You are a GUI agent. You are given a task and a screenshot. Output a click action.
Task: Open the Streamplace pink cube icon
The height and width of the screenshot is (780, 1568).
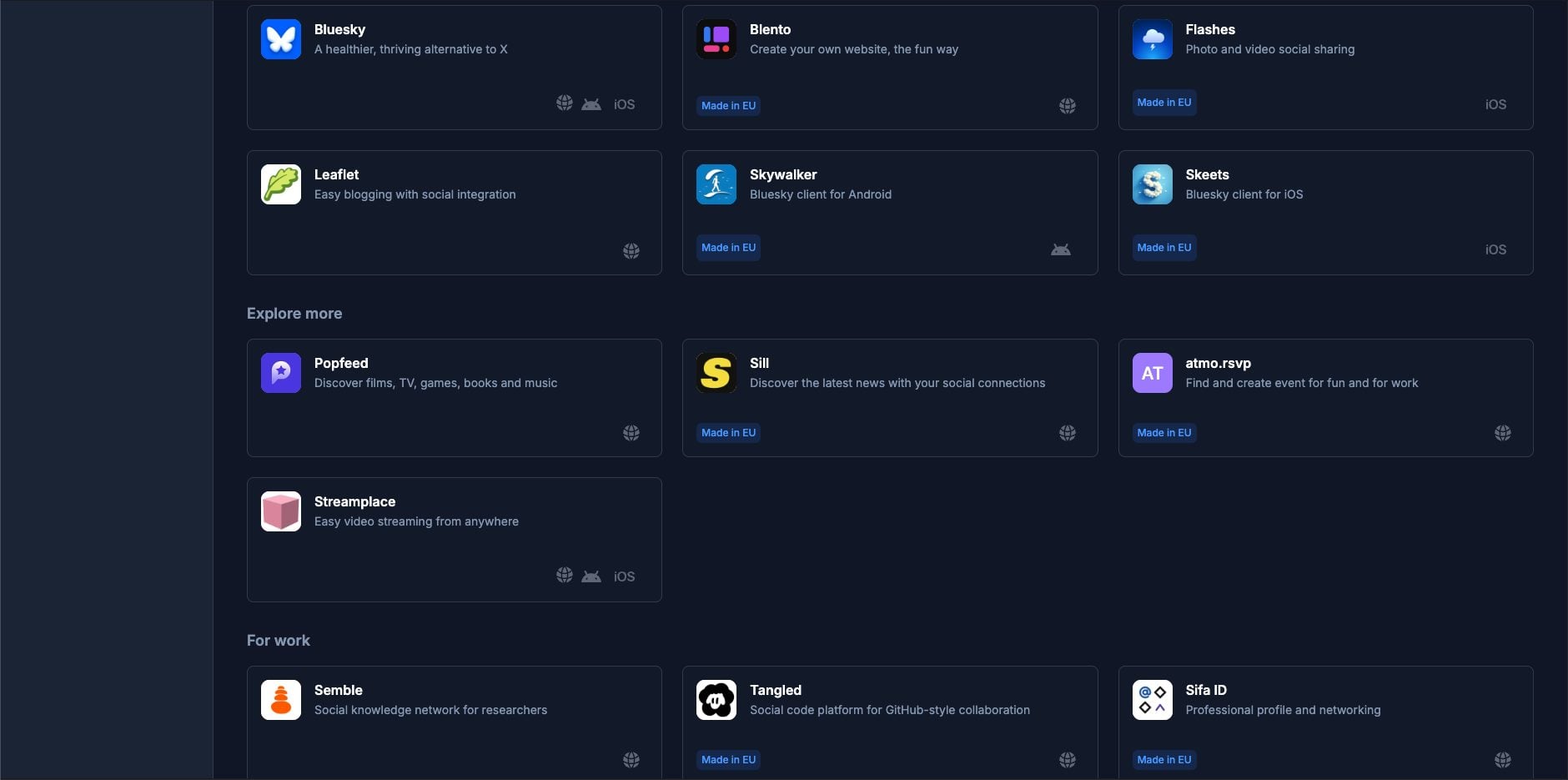[281, 511]
